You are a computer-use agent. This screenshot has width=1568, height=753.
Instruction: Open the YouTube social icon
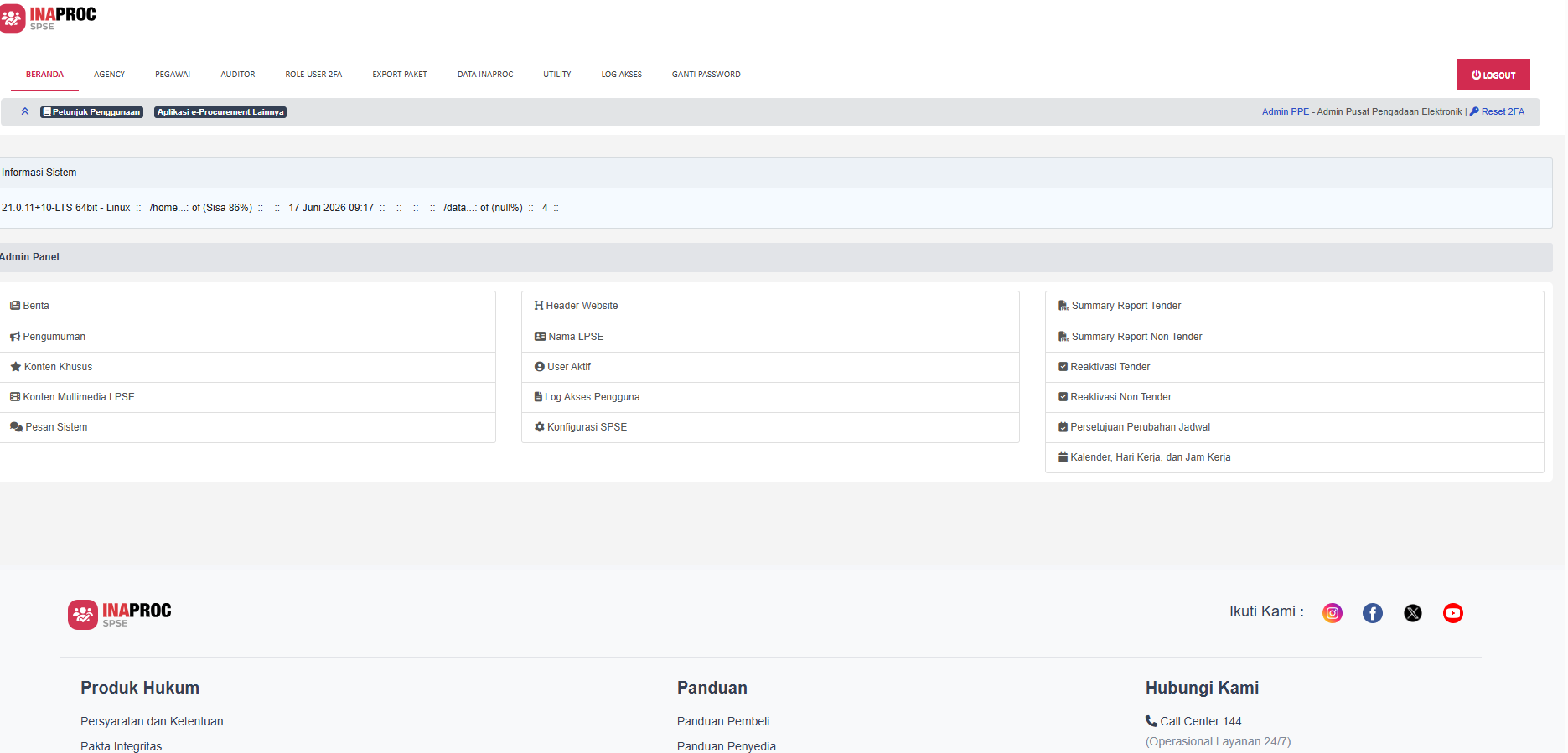1453,613
